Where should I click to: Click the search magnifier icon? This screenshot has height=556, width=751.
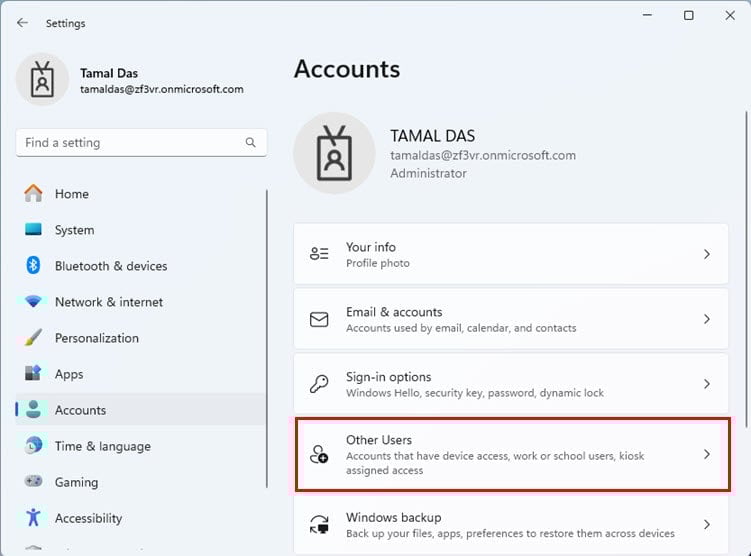coord(251,143)
